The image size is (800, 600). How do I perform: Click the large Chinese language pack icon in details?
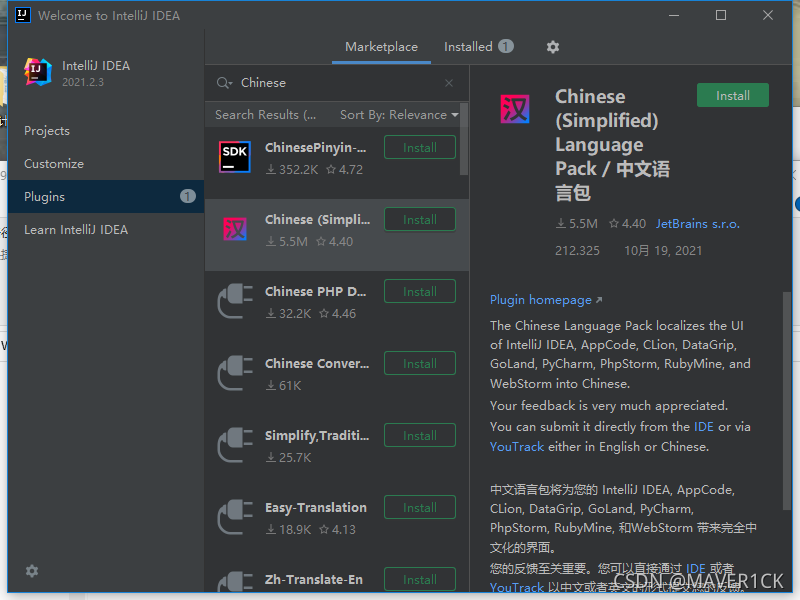point(515,109)
